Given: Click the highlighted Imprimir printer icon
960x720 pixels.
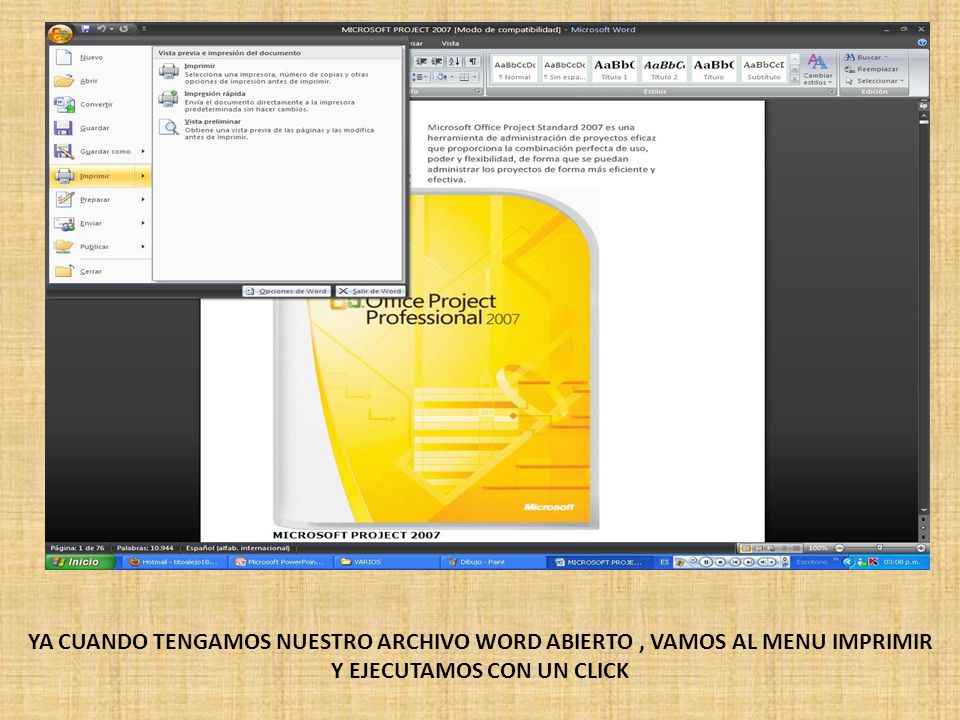Looking at the screenshot, I should [64, 176].
